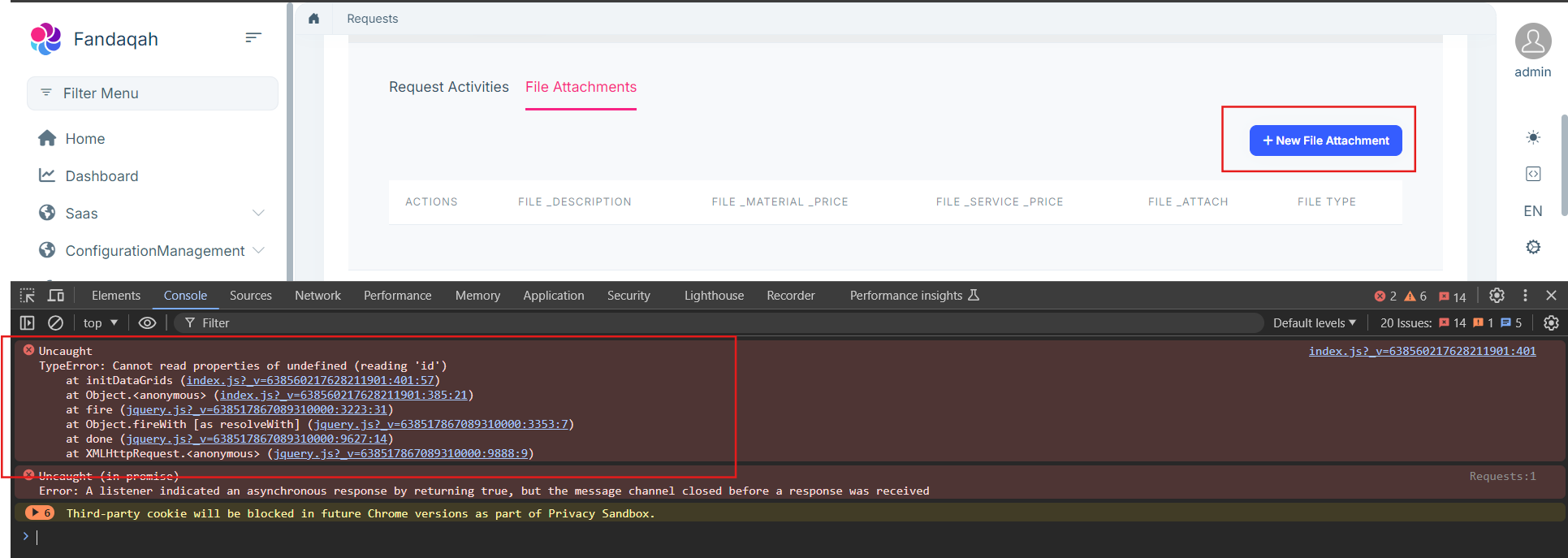The height and width of the screenshot is (558, 1568).
Task: Open done jquery.js 9627:14 link
Action: click(257, 439)
